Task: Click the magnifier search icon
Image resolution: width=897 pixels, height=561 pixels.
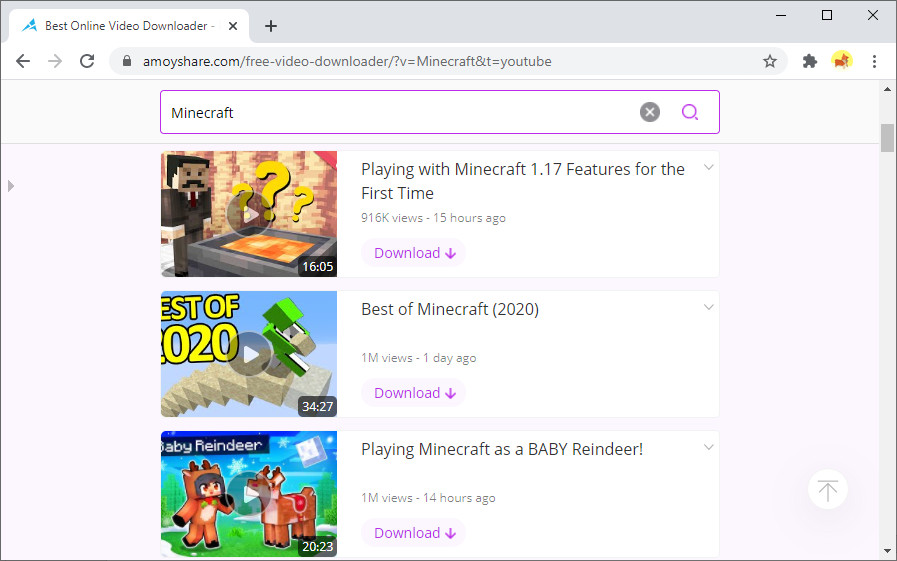Action: coord(690,112)
